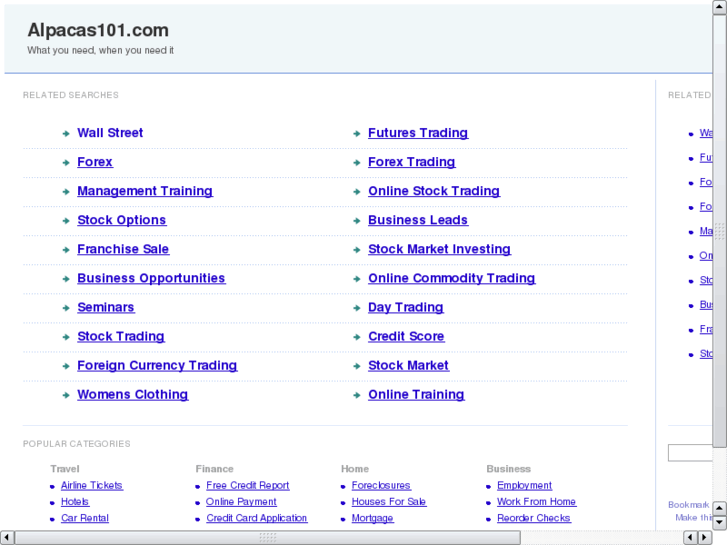This screenshot has height=545, width=727.
Task: Click the Stock Trading link
Action: click(x=121, y=337)
